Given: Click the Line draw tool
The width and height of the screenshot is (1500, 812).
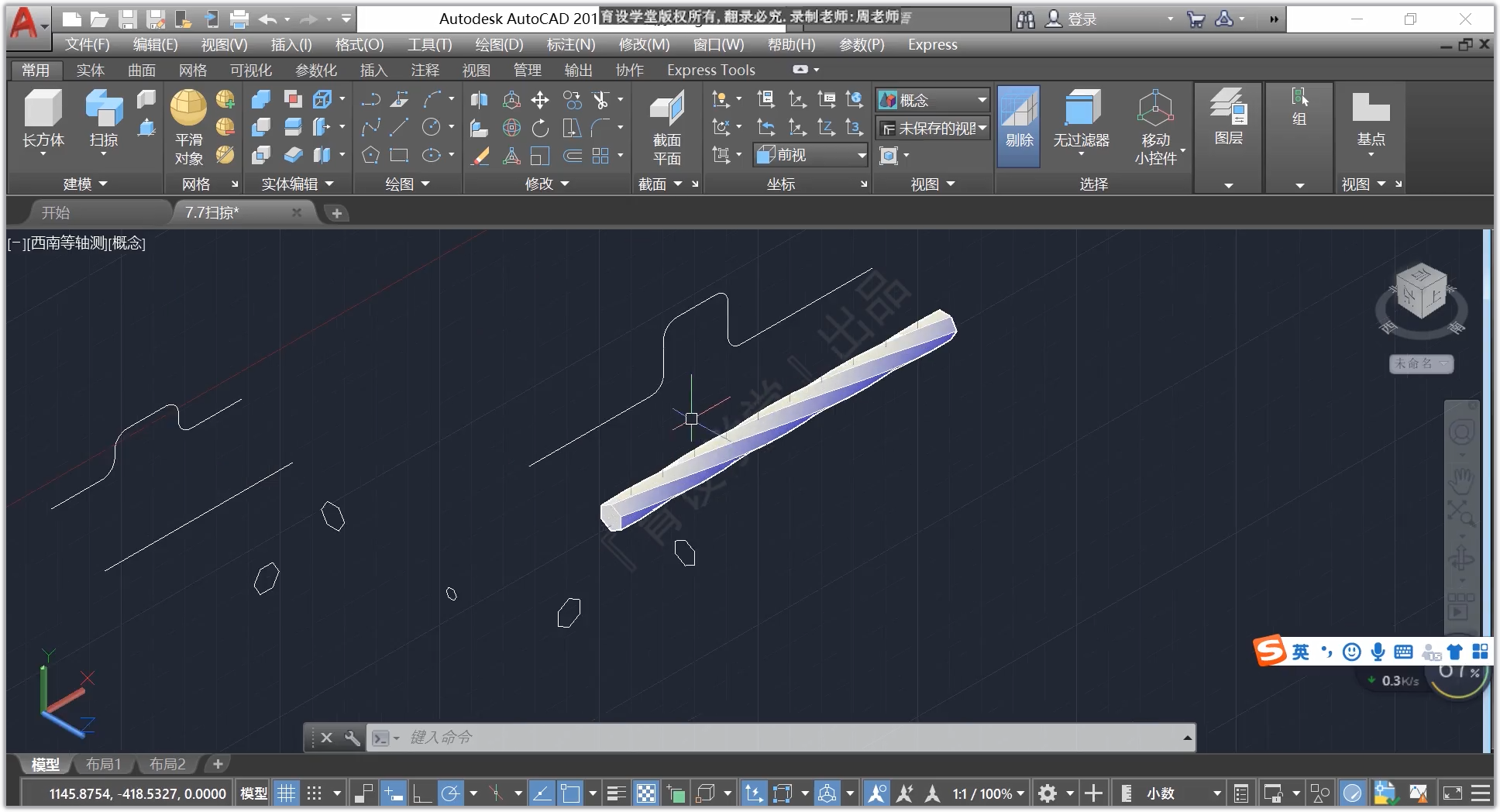Looking at the screenshot, I should 400,127.
